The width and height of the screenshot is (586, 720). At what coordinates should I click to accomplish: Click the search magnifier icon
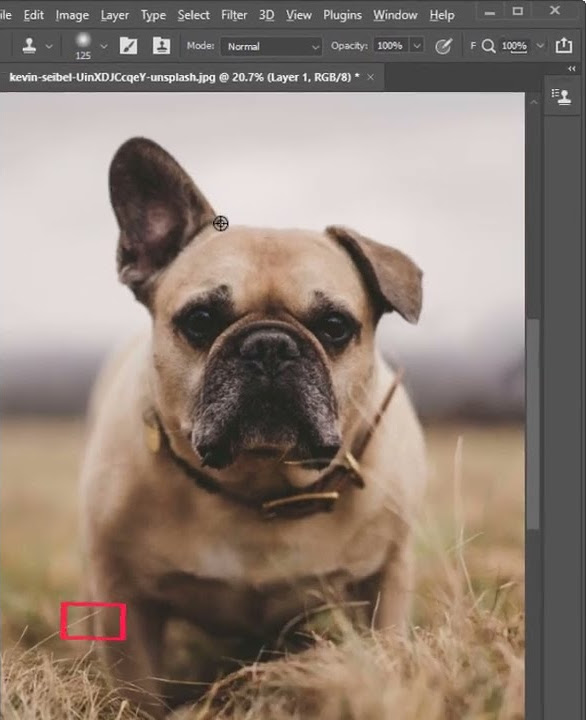489,46
